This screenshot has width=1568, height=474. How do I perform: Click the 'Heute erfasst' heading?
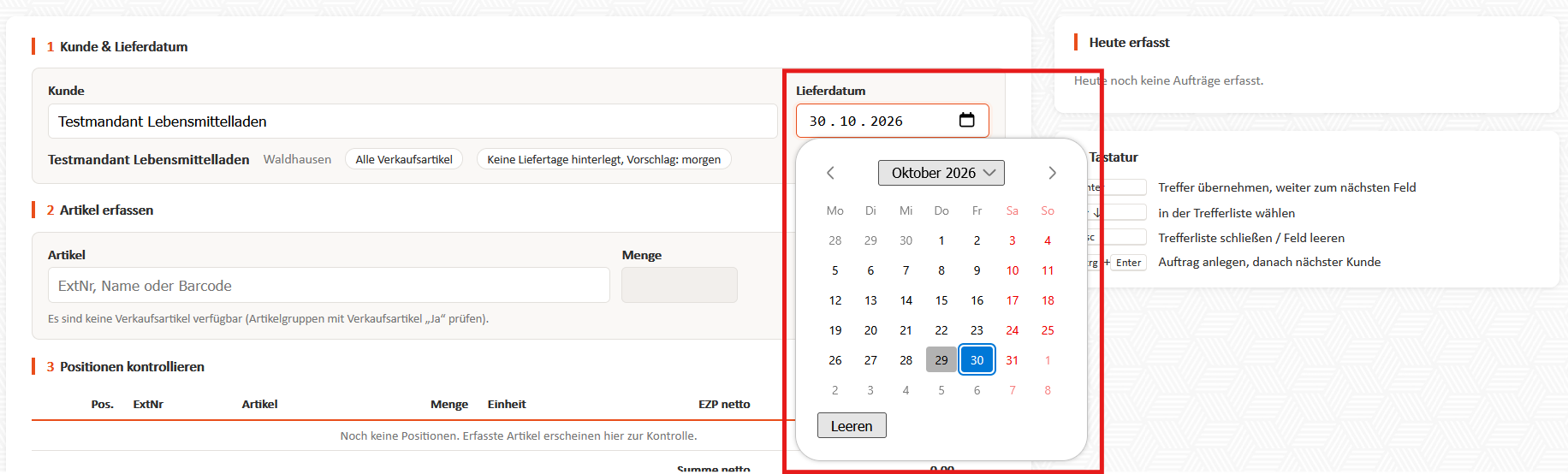click(1129, 43)
